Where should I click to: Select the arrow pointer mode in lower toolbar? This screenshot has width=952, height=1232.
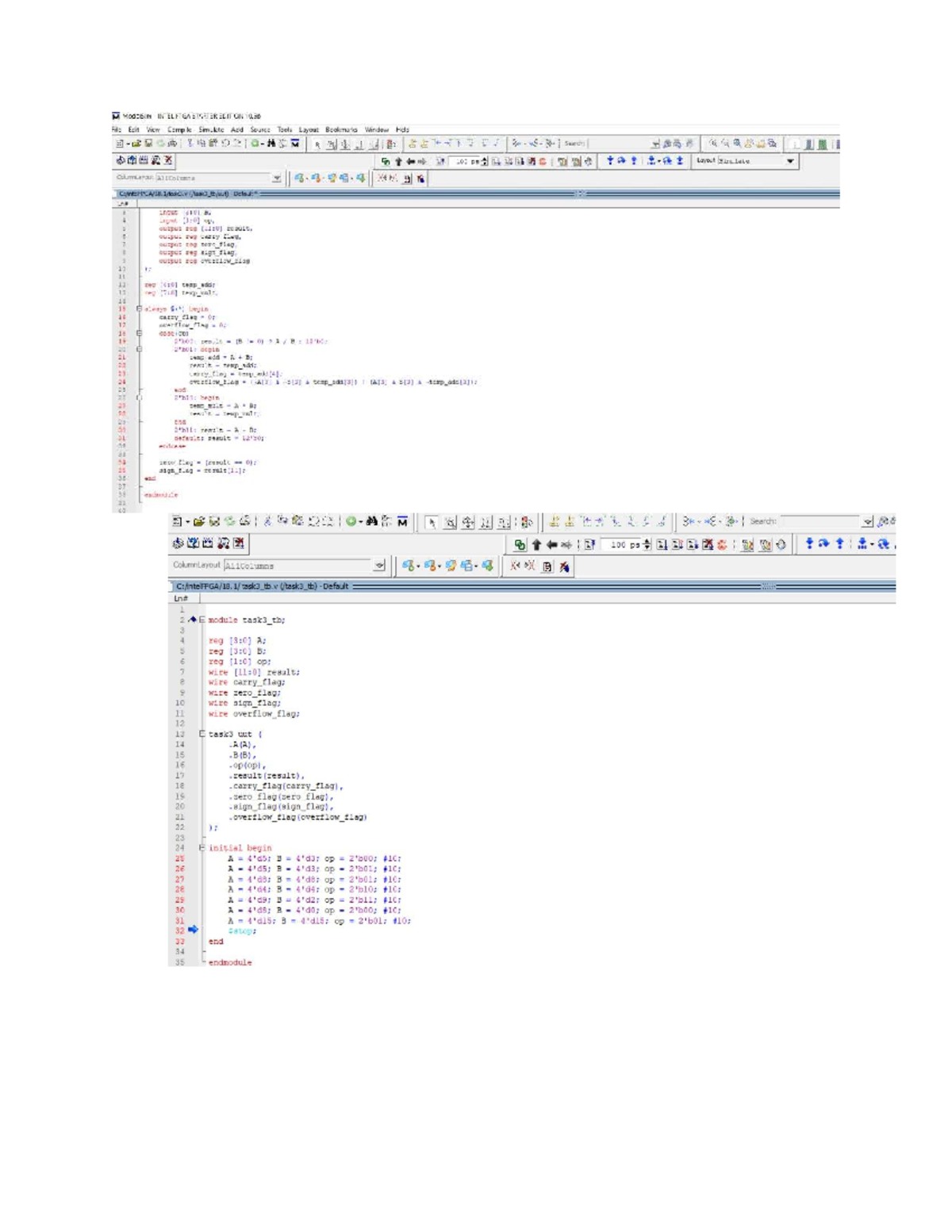[431, 522]
